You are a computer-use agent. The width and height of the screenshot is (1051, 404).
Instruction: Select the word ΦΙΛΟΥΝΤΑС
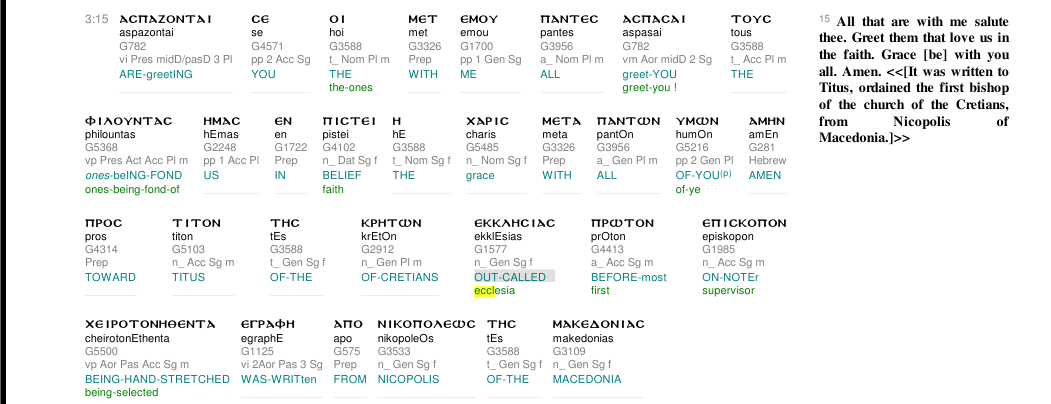coord(129,121)
